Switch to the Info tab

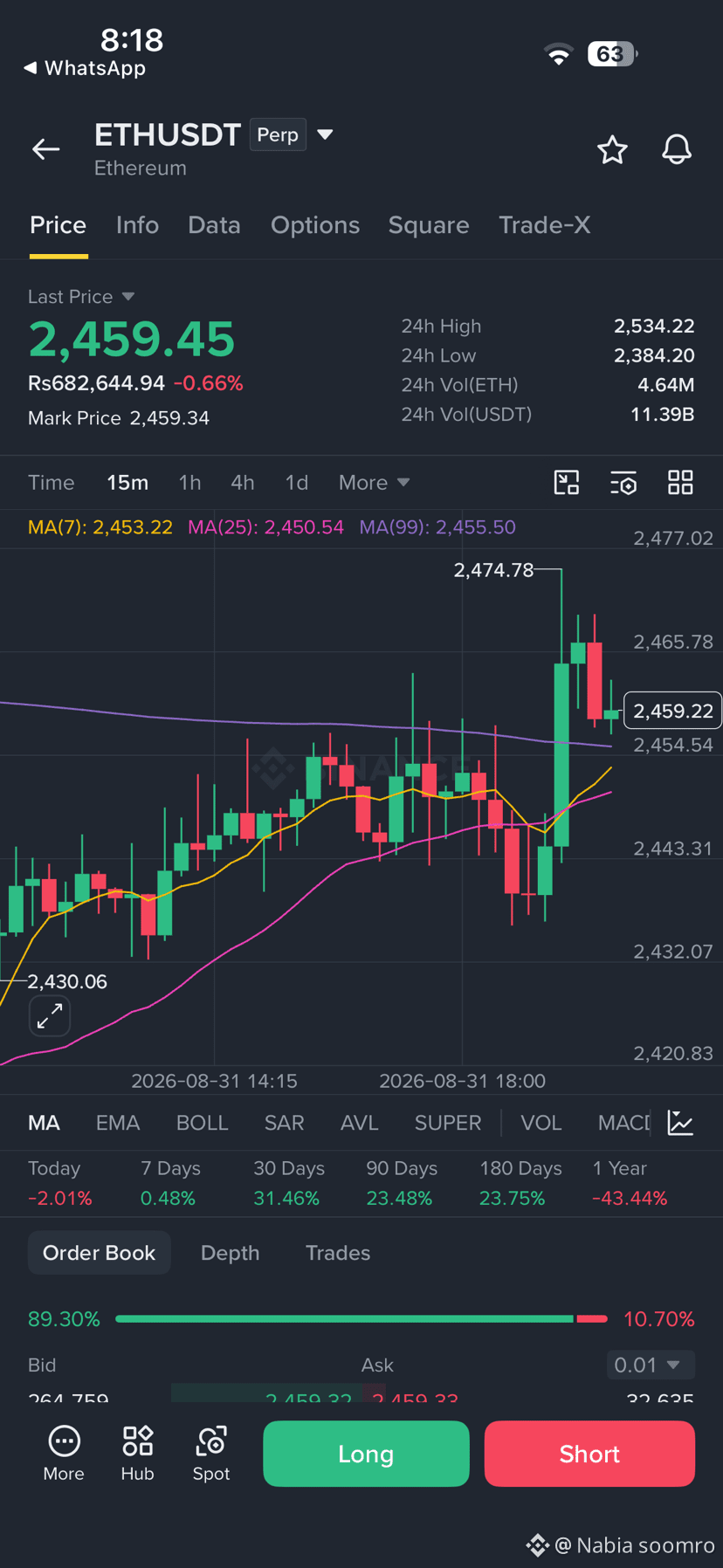tap(137, 225)
